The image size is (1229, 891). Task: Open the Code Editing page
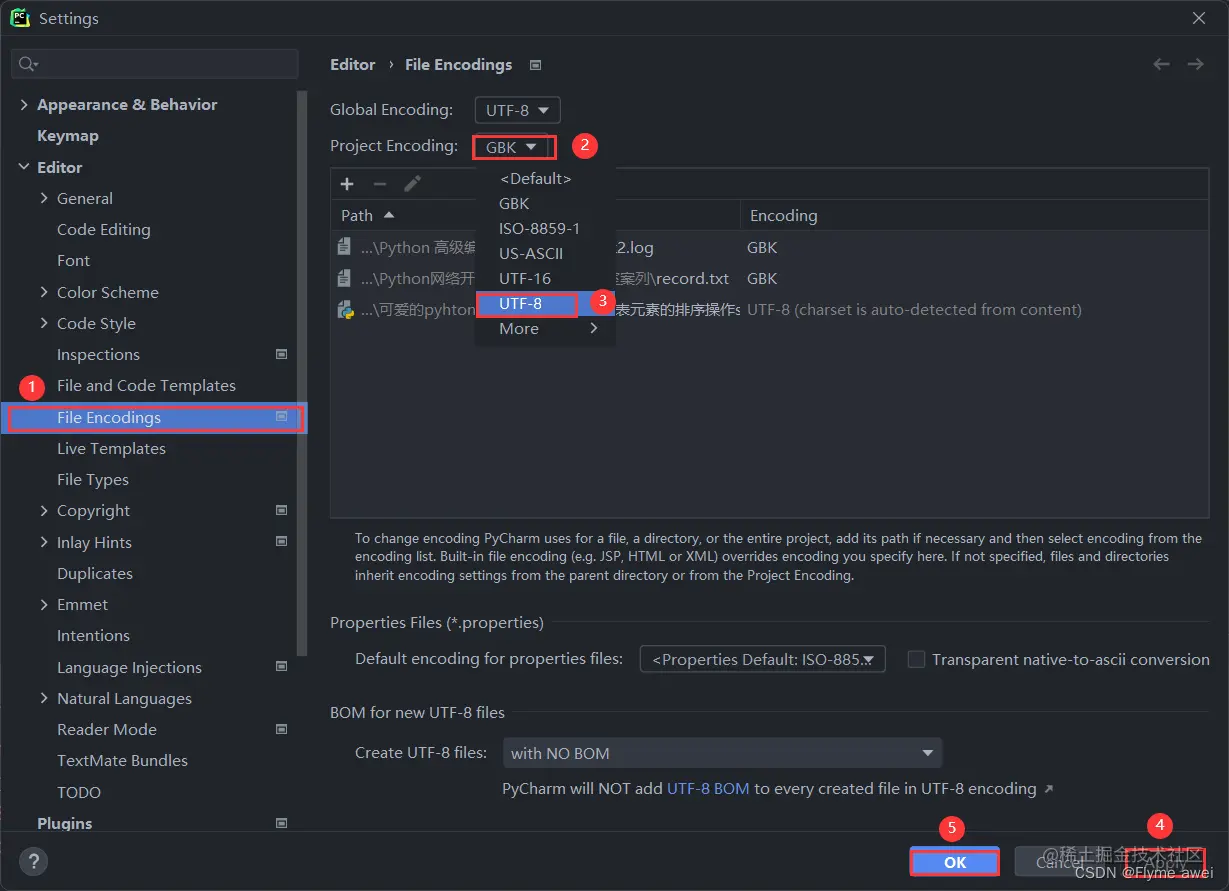104,229
